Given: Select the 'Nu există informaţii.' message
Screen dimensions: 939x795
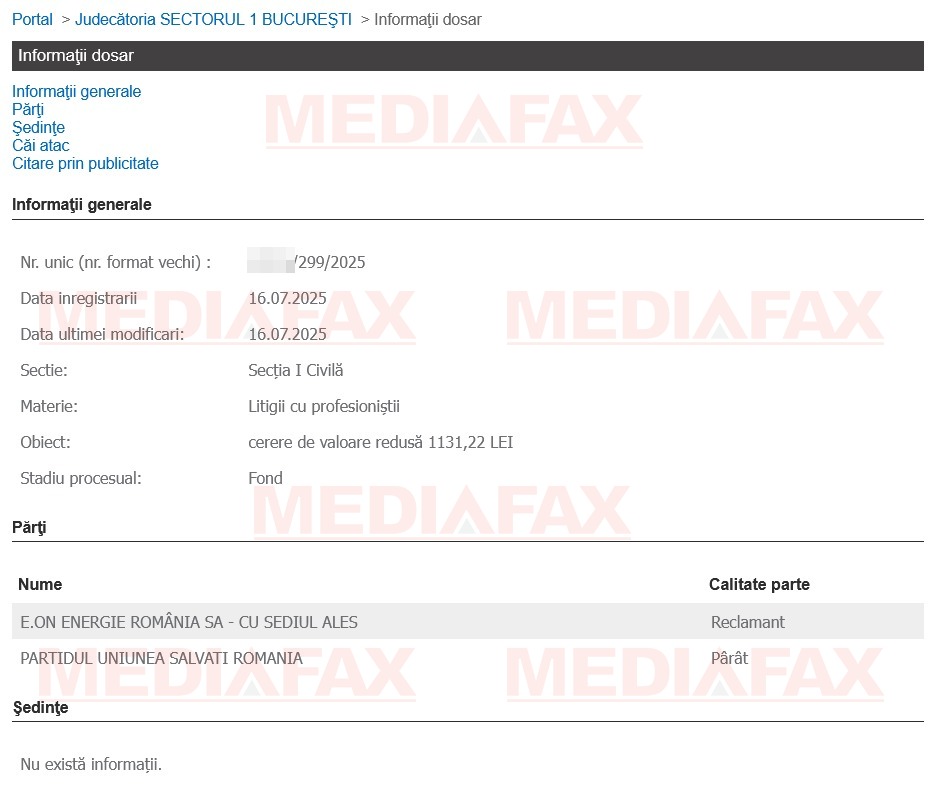Looking at the screenshot, I should click(x=91, y=764).
